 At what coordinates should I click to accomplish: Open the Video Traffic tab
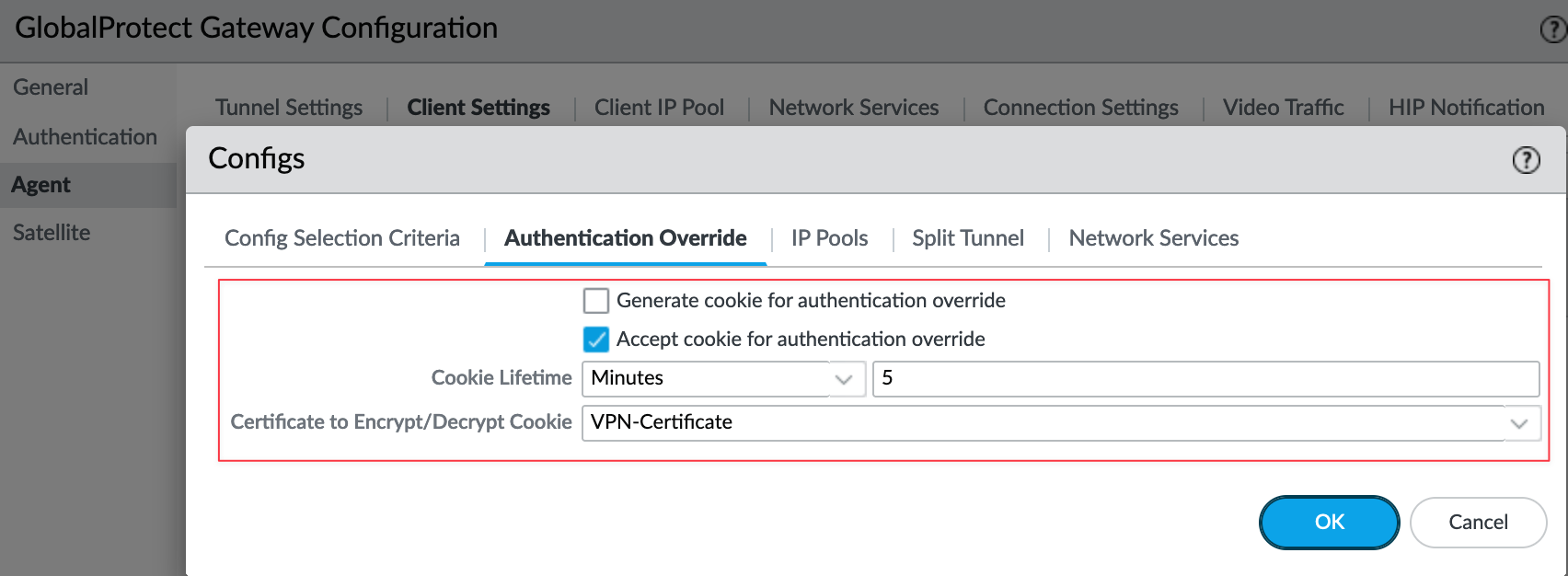click(1284, 108)
